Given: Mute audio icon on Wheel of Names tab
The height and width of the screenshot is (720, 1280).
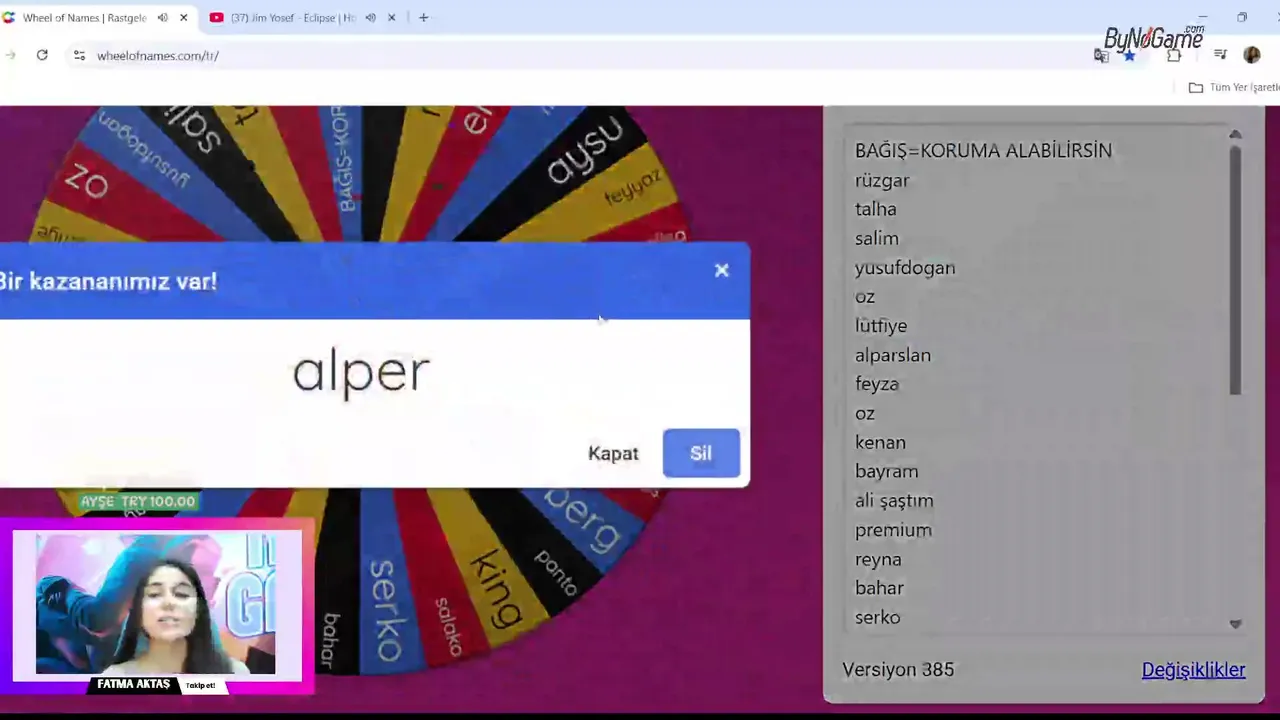Looking at the screenshot, I should pyautogui.click(x=162, y=18).
